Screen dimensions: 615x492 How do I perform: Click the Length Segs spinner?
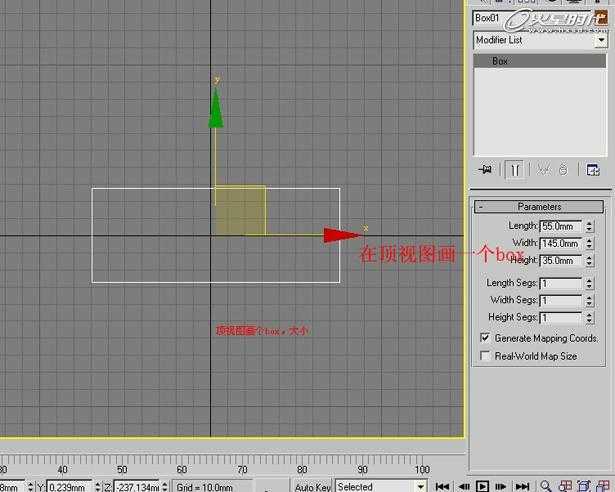589,284
